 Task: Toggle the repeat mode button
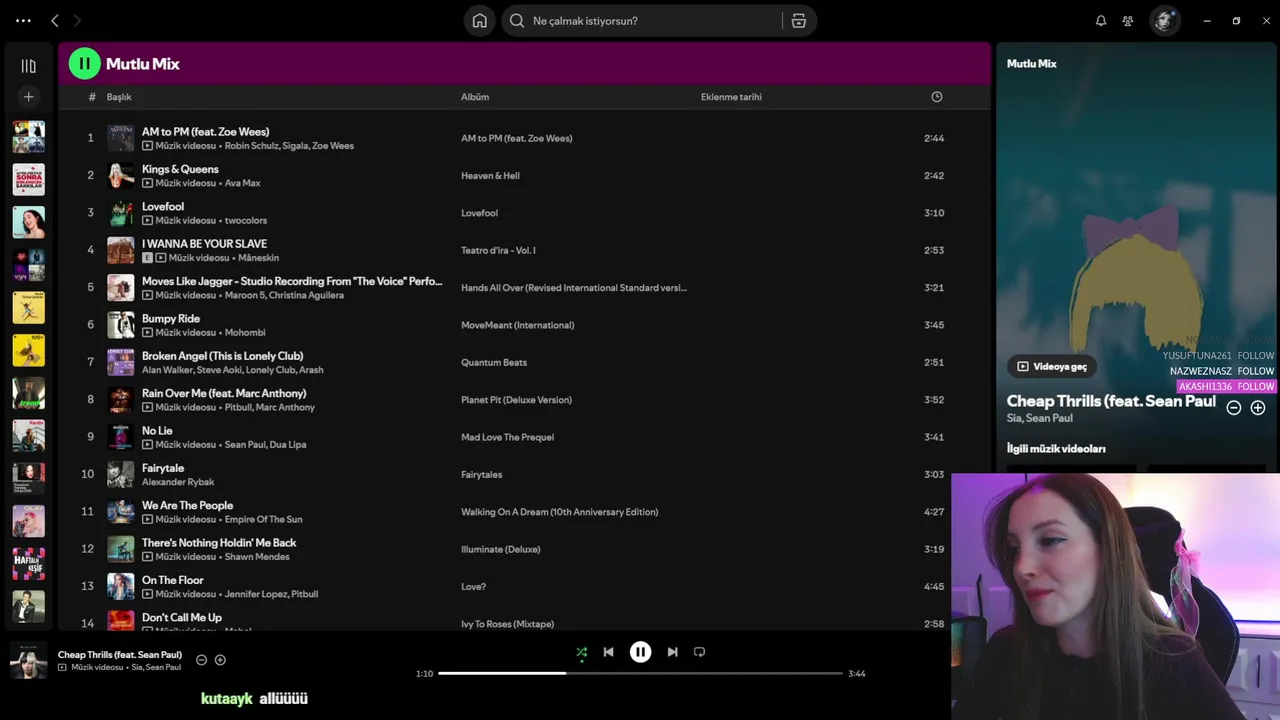699,652
